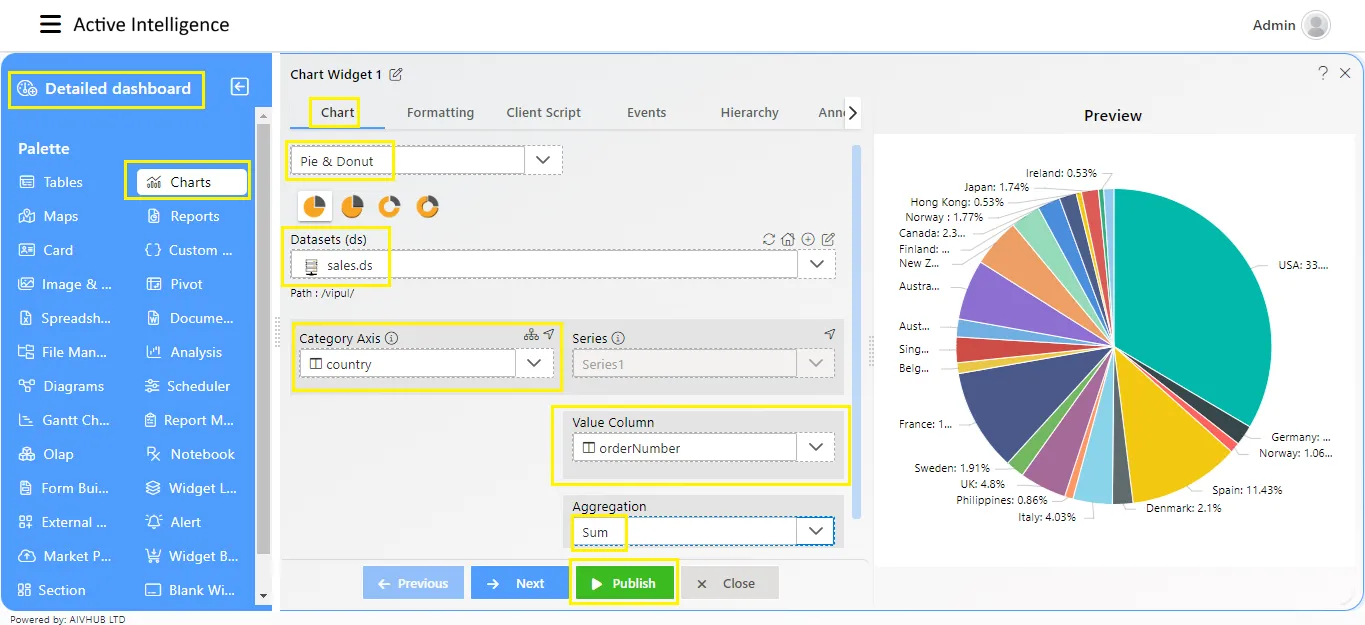
Task: Open the hamburger menu beside Active Intelligence
Action: click(50, 25)
